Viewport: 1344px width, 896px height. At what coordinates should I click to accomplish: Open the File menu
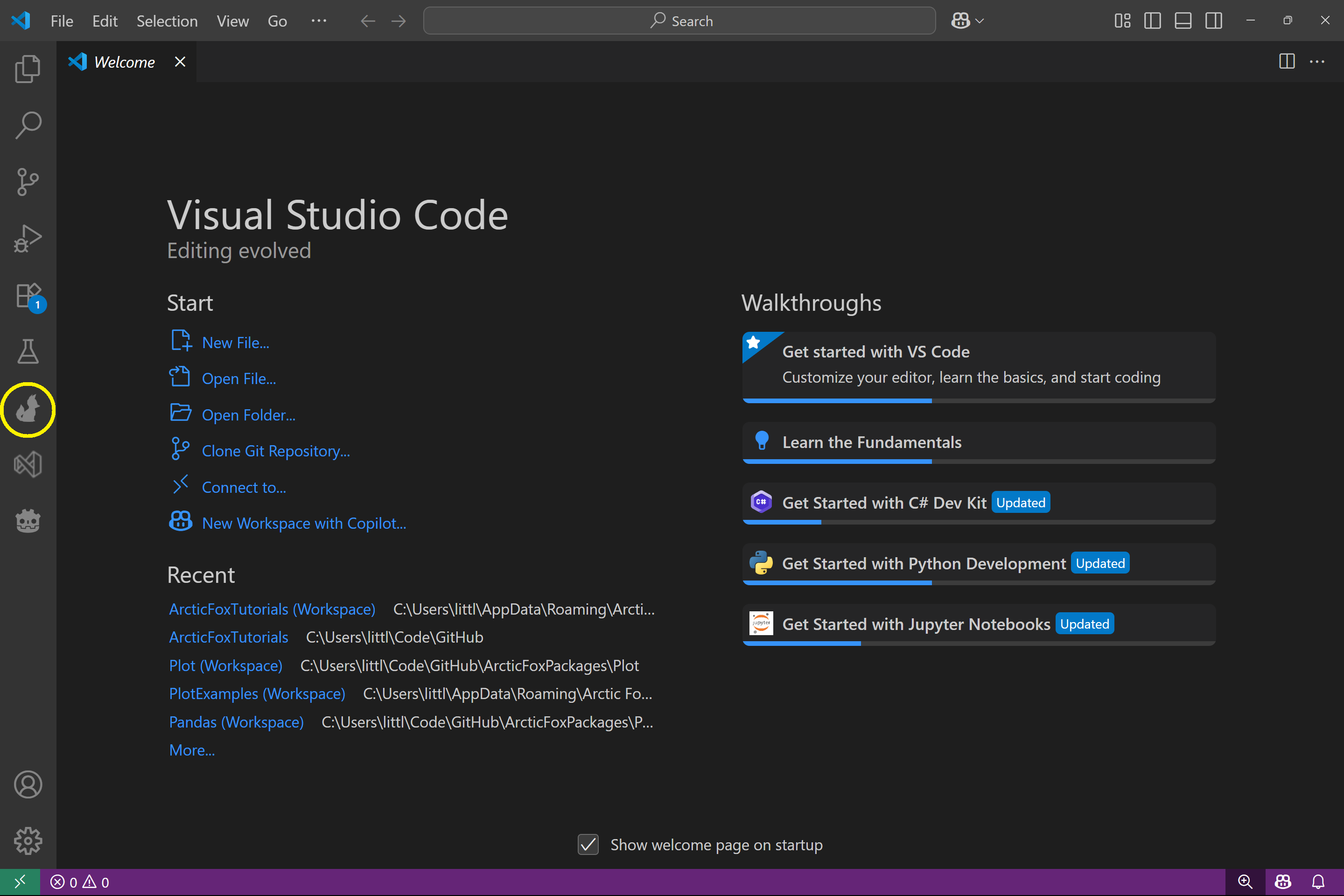click(62, 21)
